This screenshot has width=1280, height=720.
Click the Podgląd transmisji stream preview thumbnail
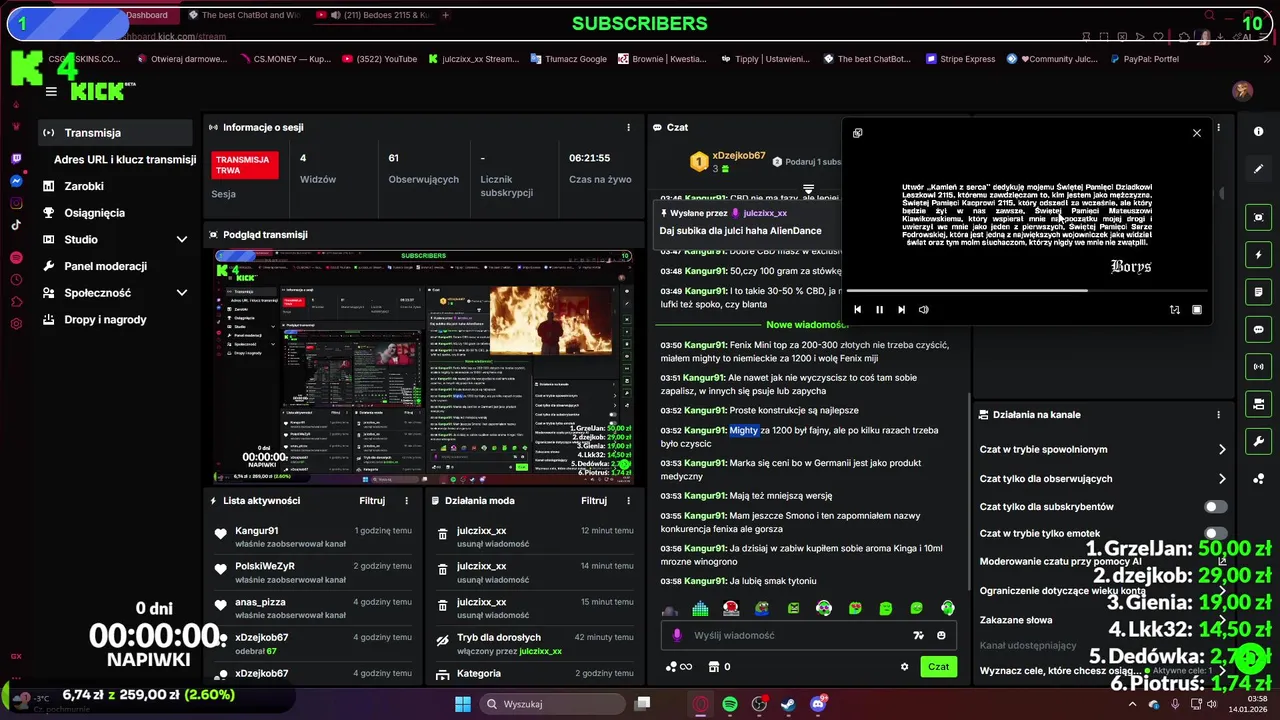tap(423, 366)
